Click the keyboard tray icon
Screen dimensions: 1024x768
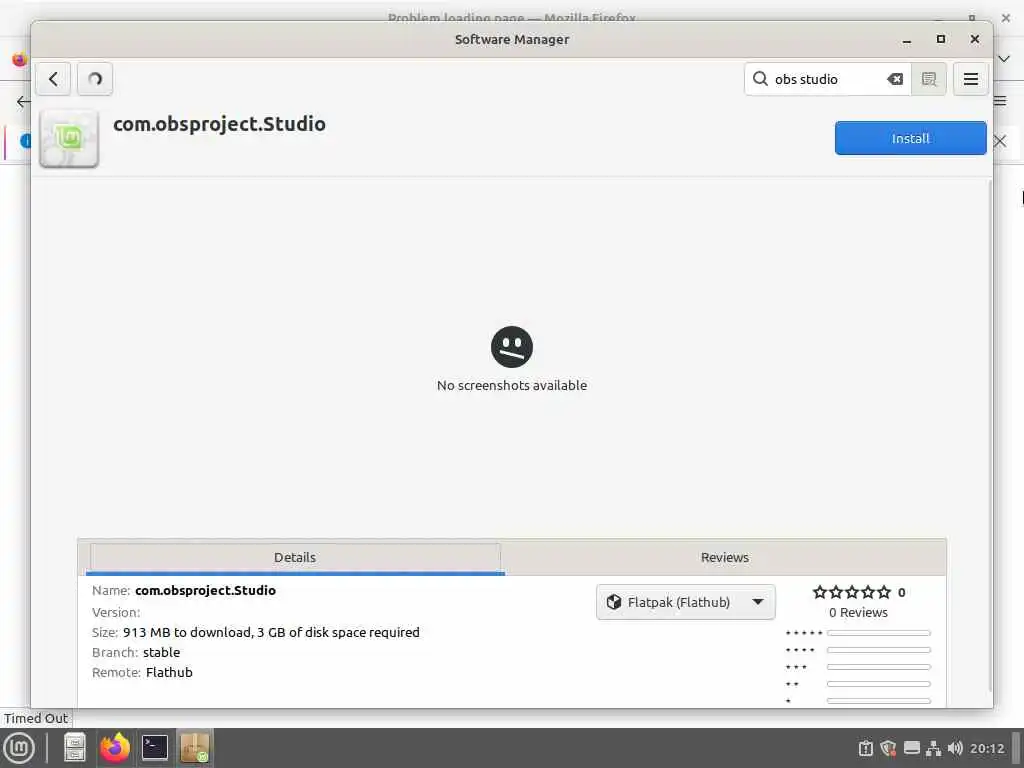912,748
